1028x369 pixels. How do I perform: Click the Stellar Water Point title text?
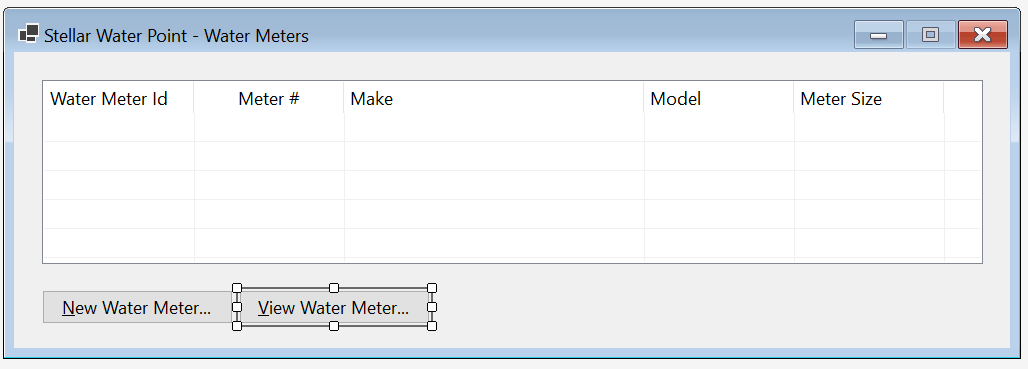(x=176, y=35)
